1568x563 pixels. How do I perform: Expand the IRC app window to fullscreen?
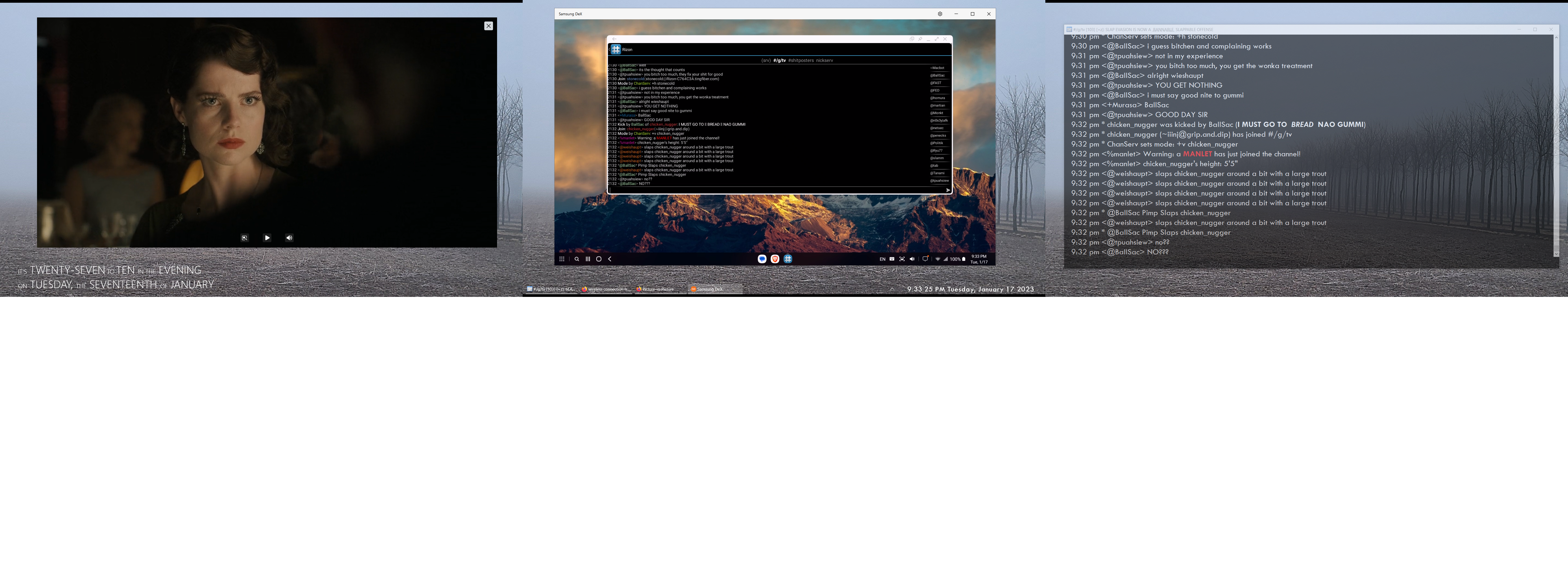(937, 39)
